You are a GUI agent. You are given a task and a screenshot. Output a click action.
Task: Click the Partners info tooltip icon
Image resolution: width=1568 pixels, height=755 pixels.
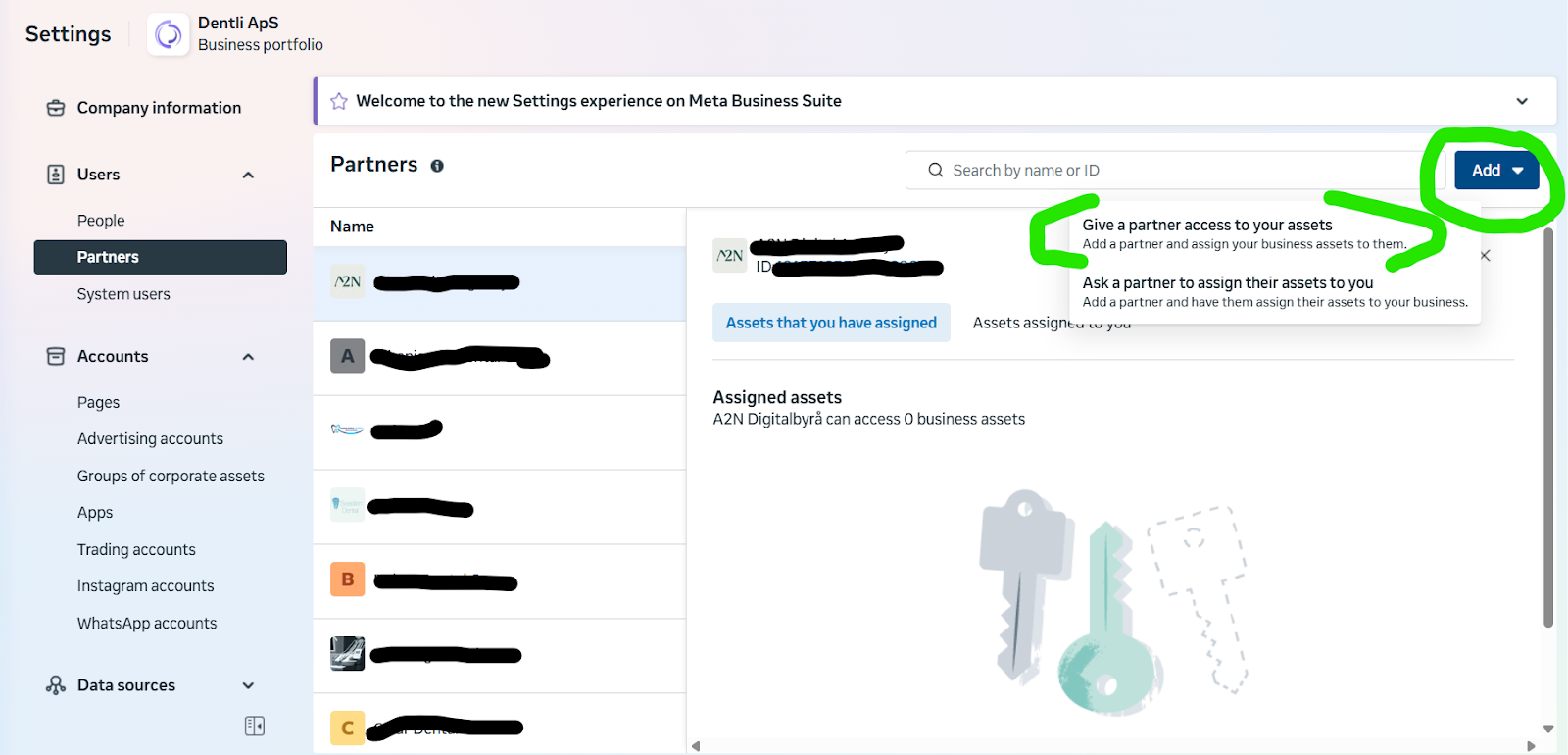[437, 166]
